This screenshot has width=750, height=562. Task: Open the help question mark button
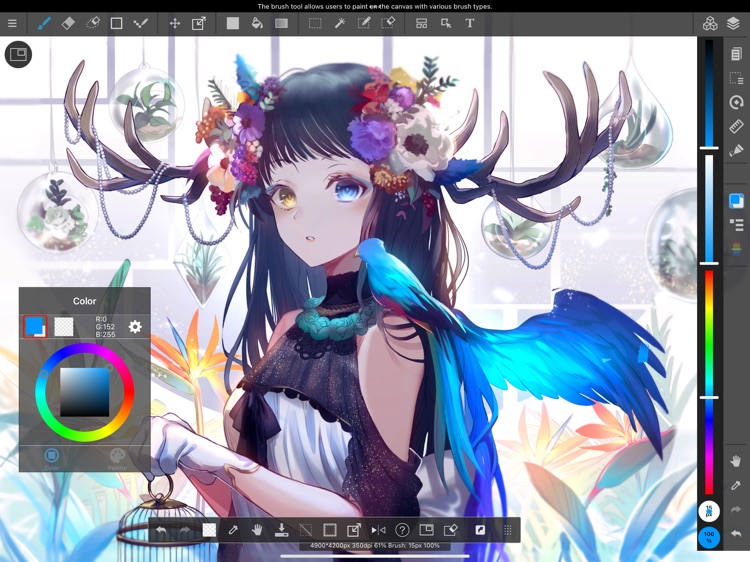pos(402,530)
